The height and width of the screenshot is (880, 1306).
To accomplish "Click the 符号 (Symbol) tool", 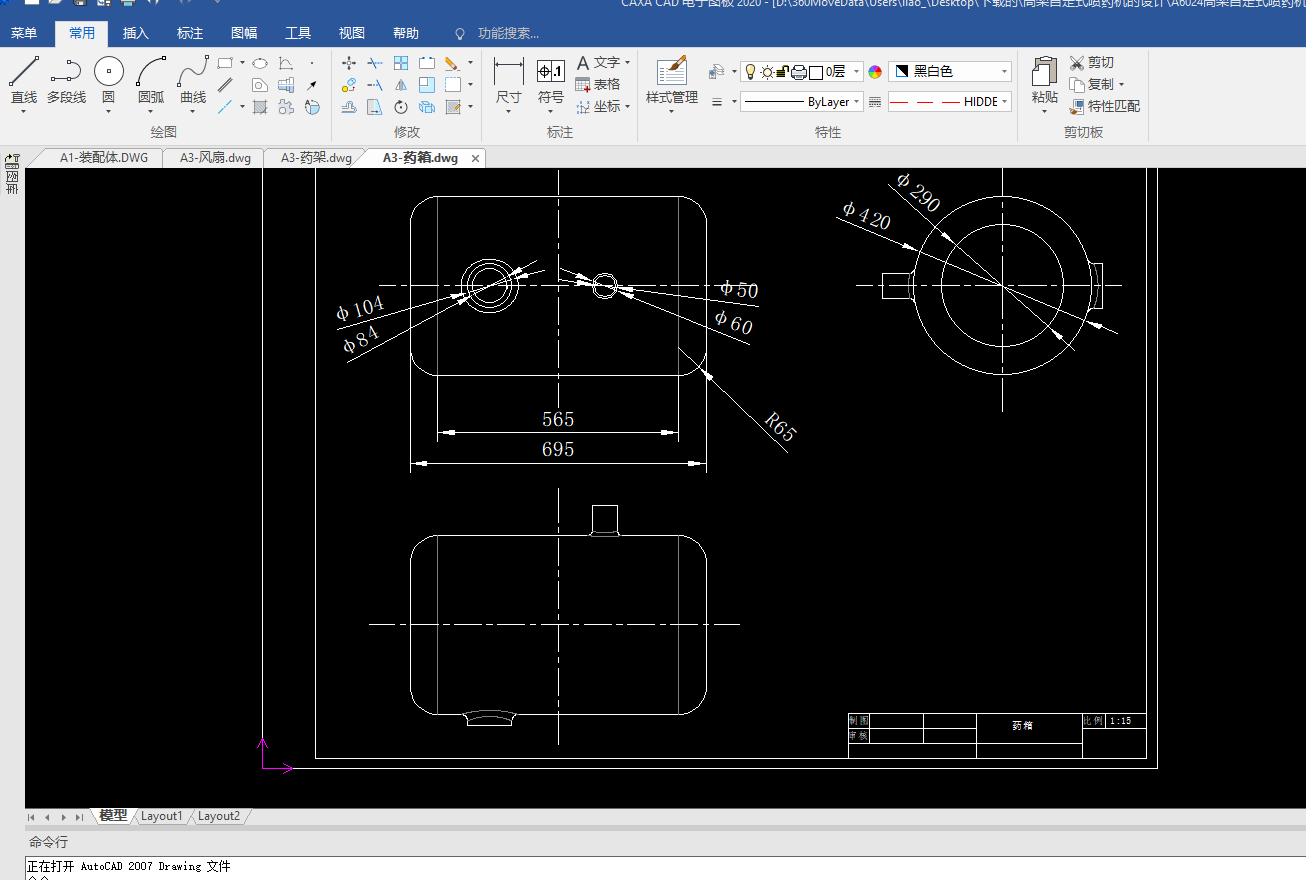I will click(x=551, y=82).
